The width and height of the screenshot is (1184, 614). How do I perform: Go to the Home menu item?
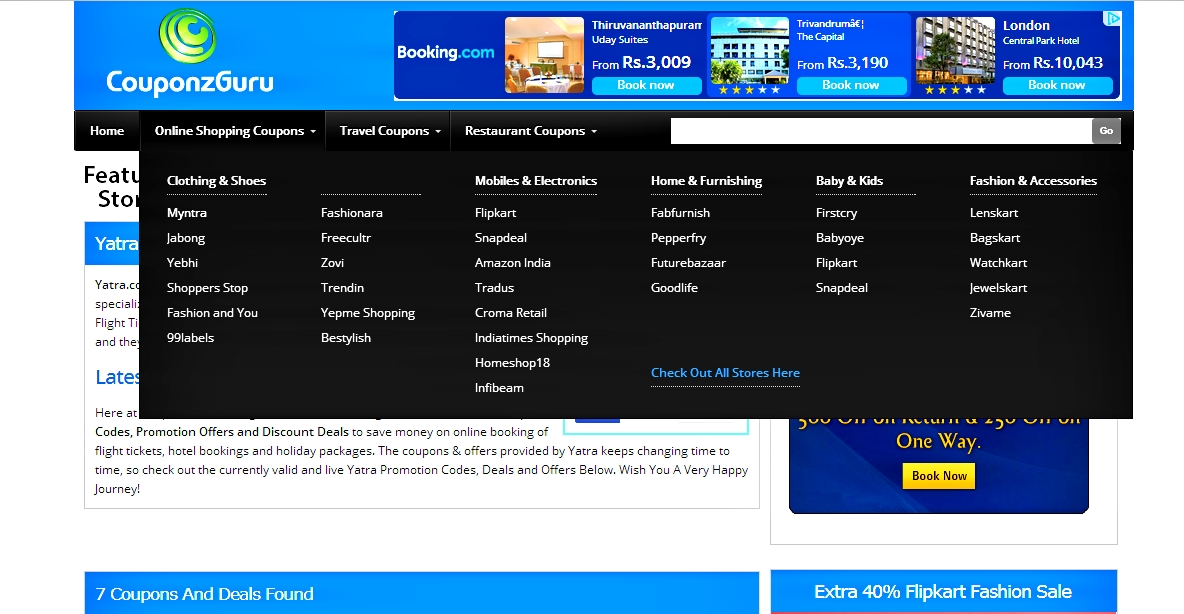tap(106, 131)
